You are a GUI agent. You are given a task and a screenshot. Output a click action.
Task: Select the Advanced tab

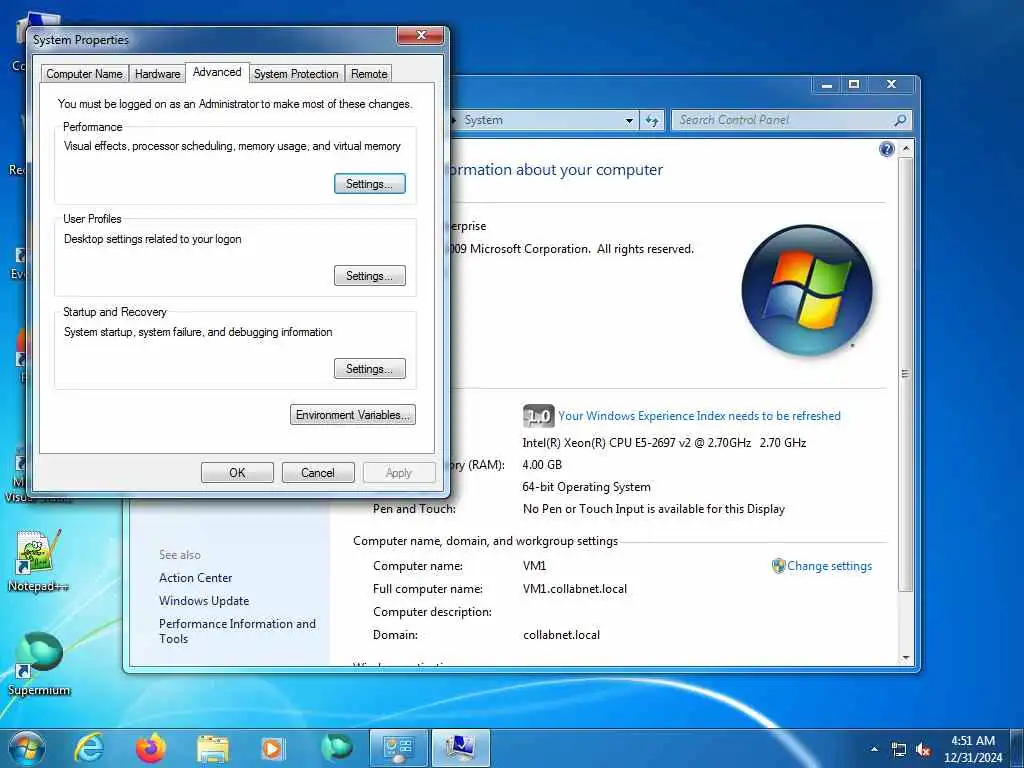click(217, 72)
